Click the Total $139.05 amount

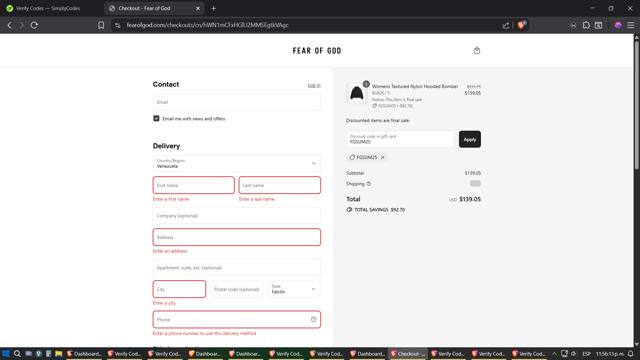coord(470,199)
